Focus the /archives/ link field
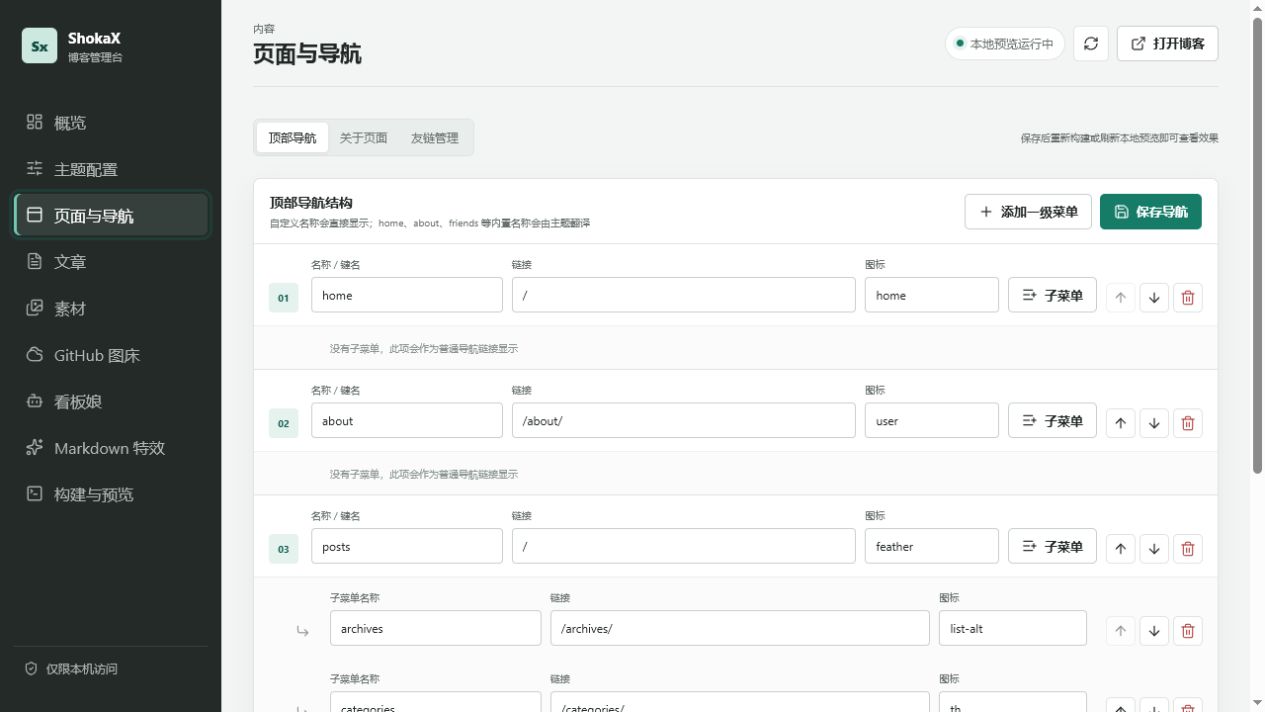1265x712 pixels. coord(740,629)
